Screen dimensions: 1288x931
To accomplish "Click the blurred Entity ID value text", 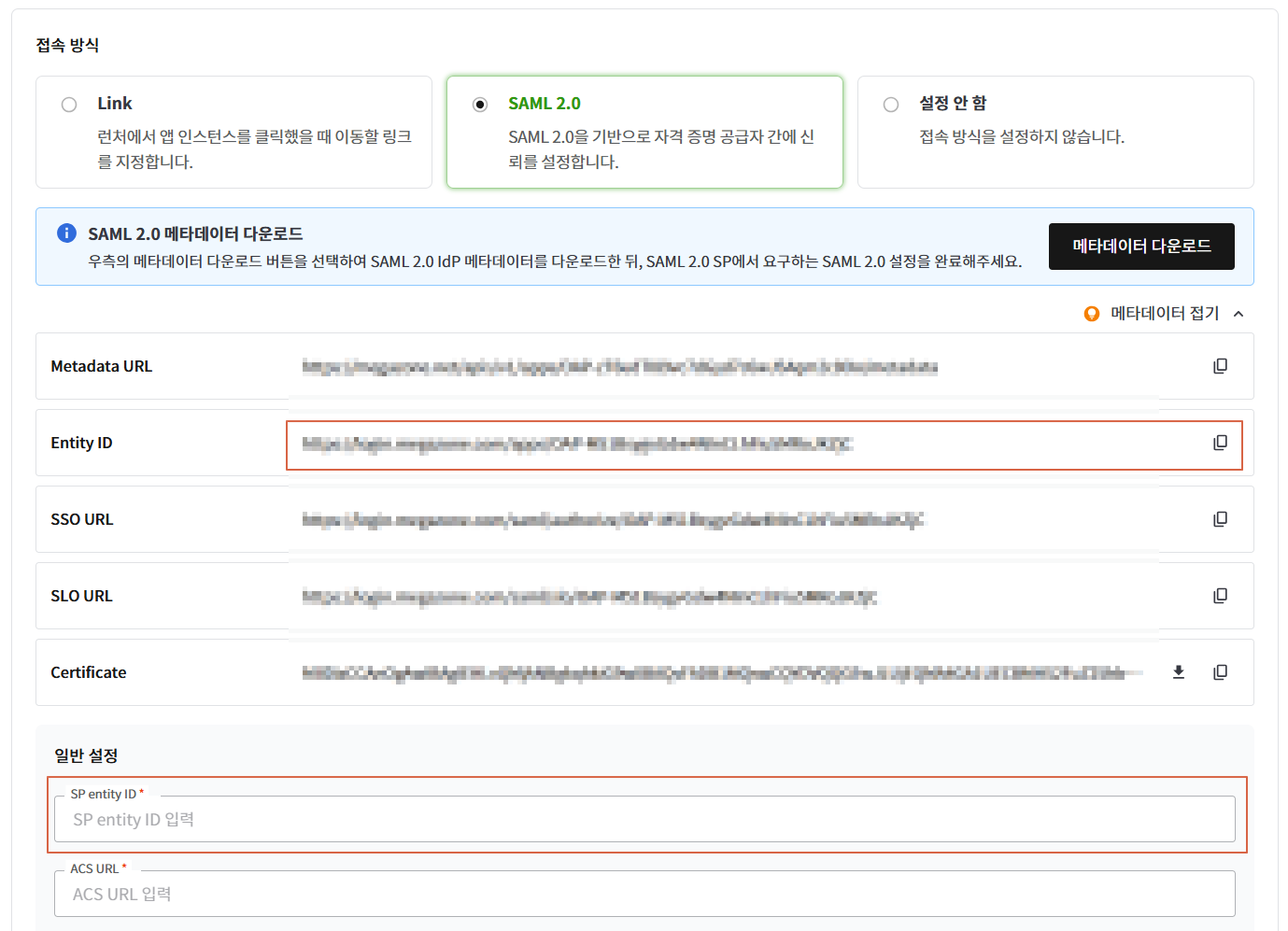I will pyautogui.click(x=577, y=444).
